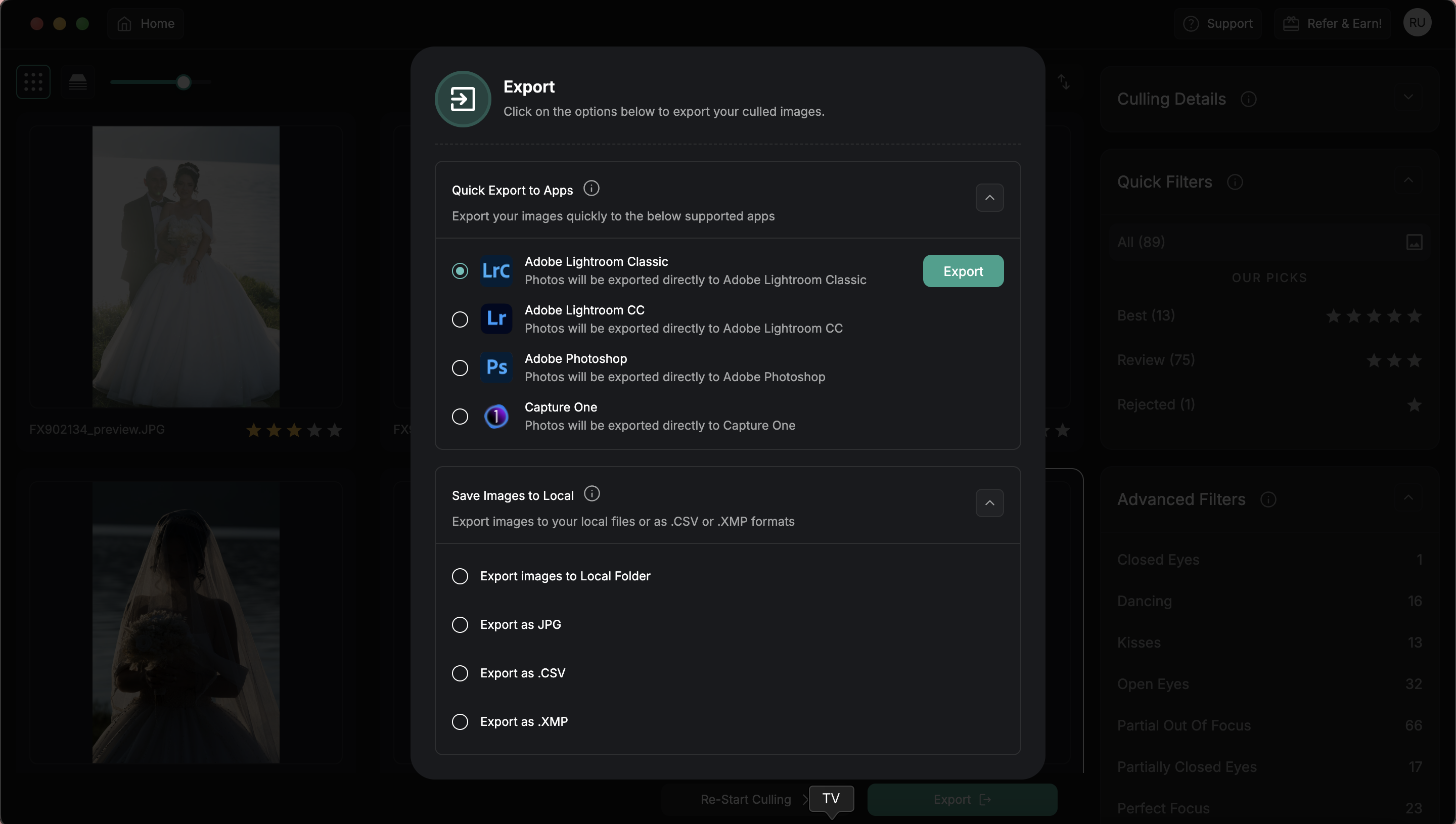The height and width of the screenshot is (824, 1456).
Task: Open the RU user avatar
Action: tap(1417, 23)
